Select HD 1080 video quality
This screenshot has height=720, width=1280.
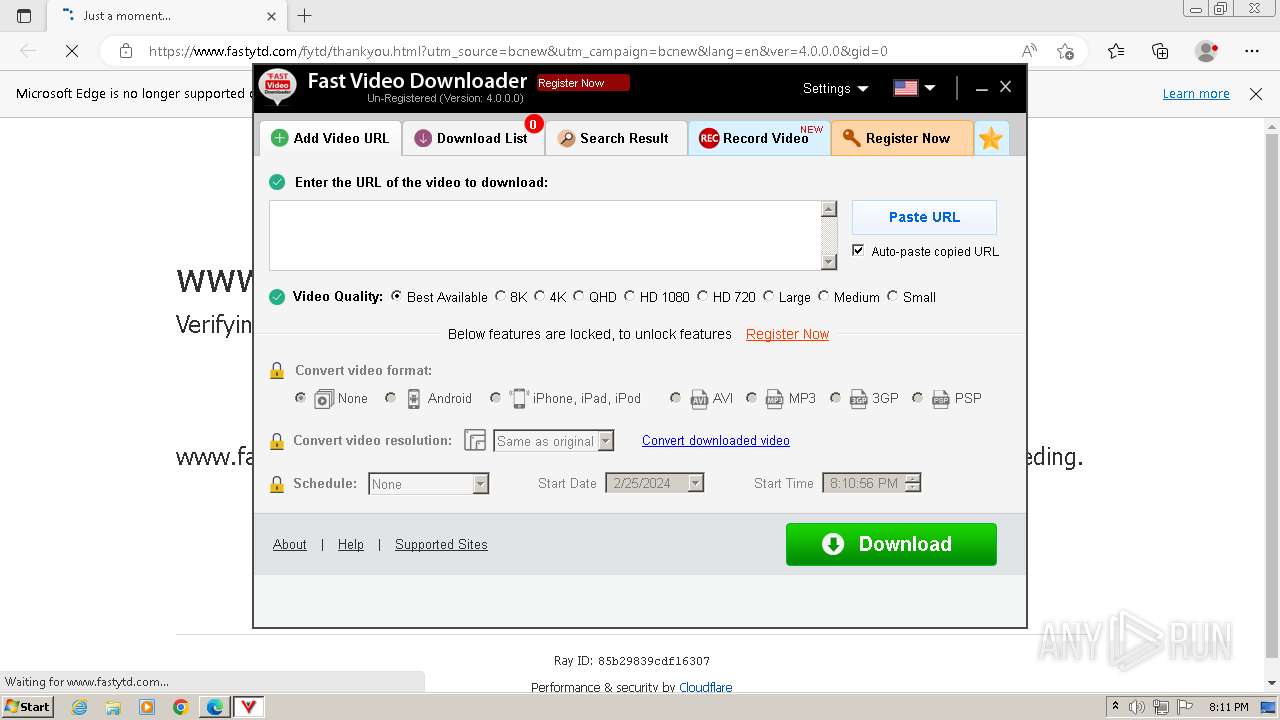point(629,296)
